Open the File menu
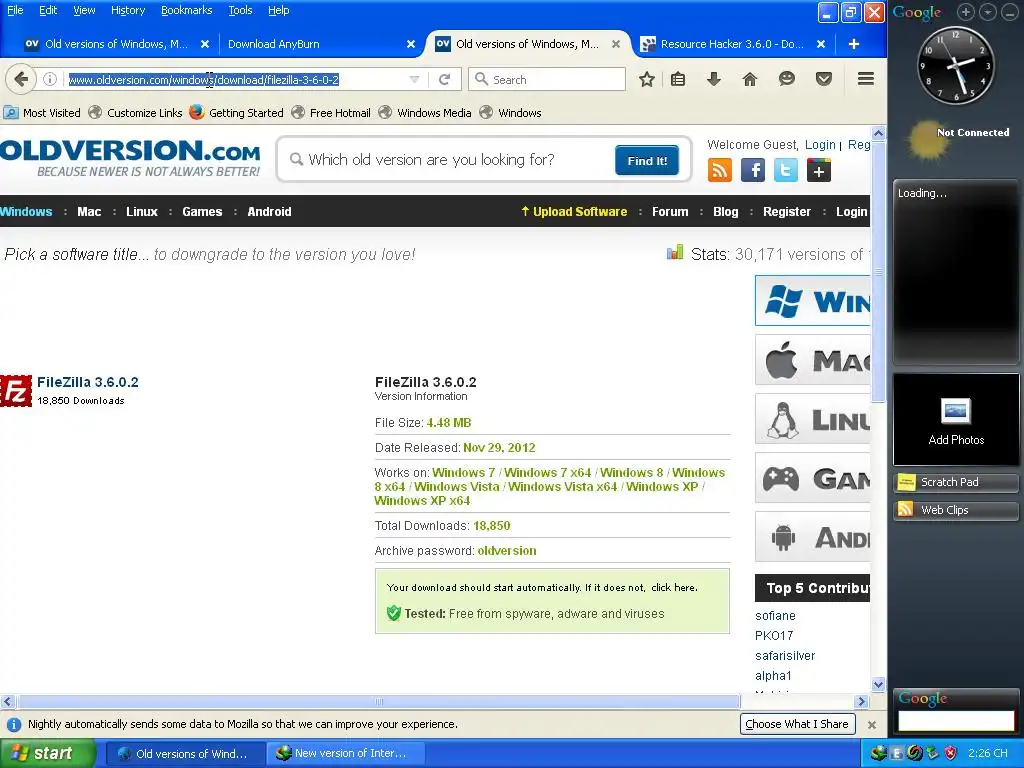 15,10
